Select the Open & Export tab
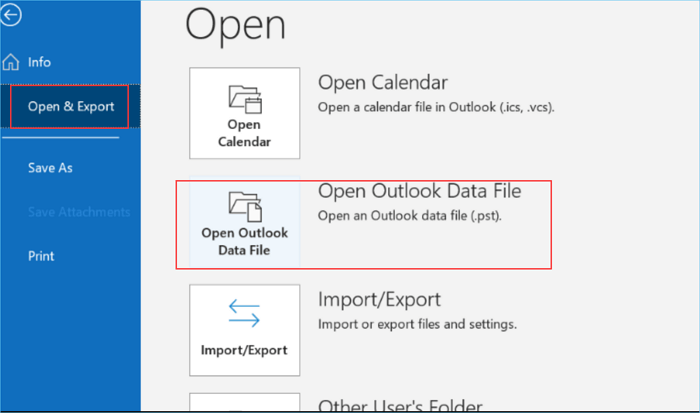 pos(70,106)
